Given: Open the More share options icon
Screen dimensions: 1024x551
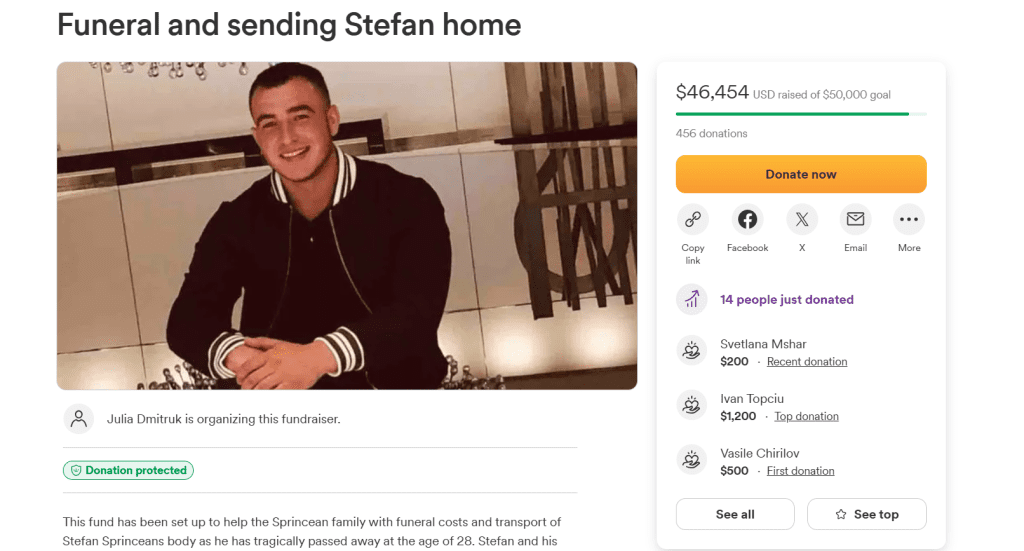Looking at the screenshot, I should click(909, 219).
